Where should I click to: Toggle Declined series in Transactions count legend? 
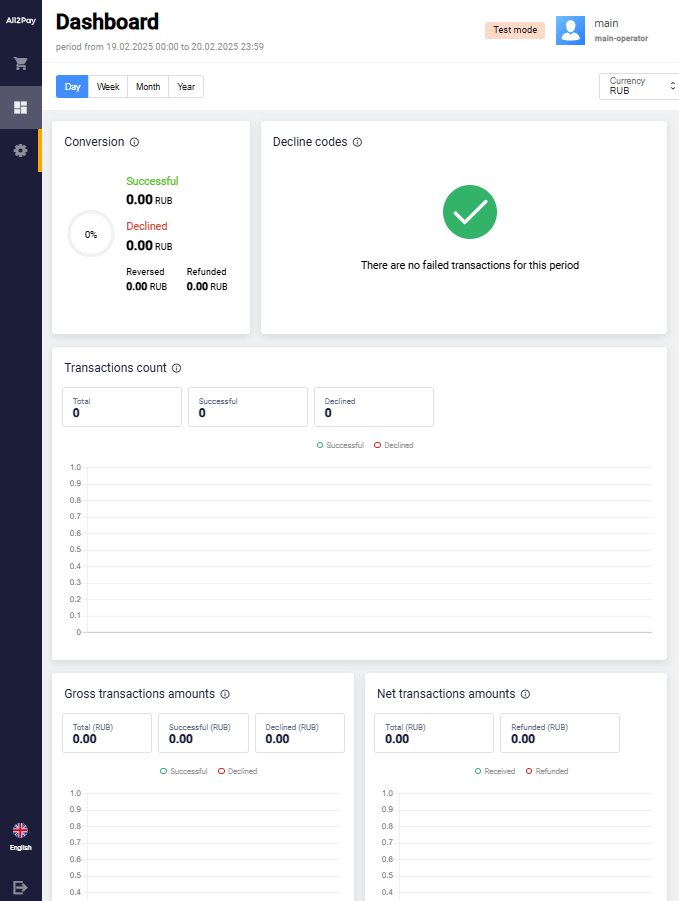click(393, 445)
